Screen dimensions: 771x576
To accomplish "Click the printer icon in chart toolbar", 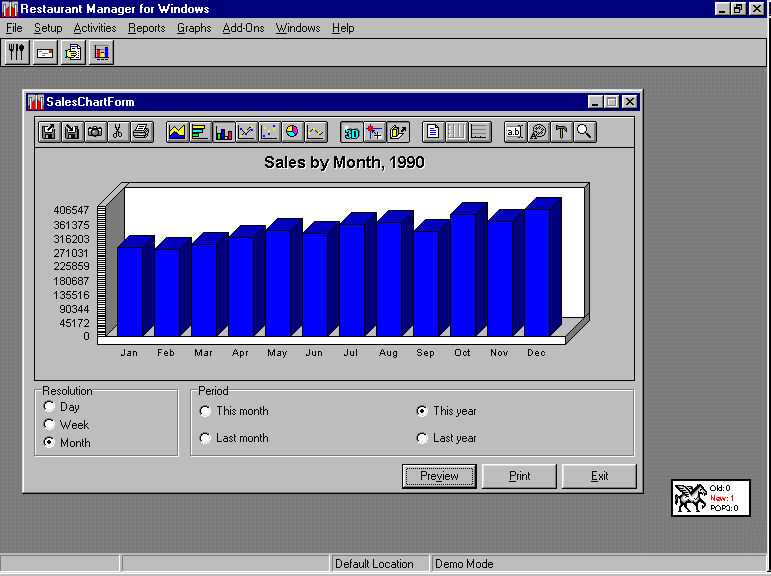I will click(x=141, y=131).
